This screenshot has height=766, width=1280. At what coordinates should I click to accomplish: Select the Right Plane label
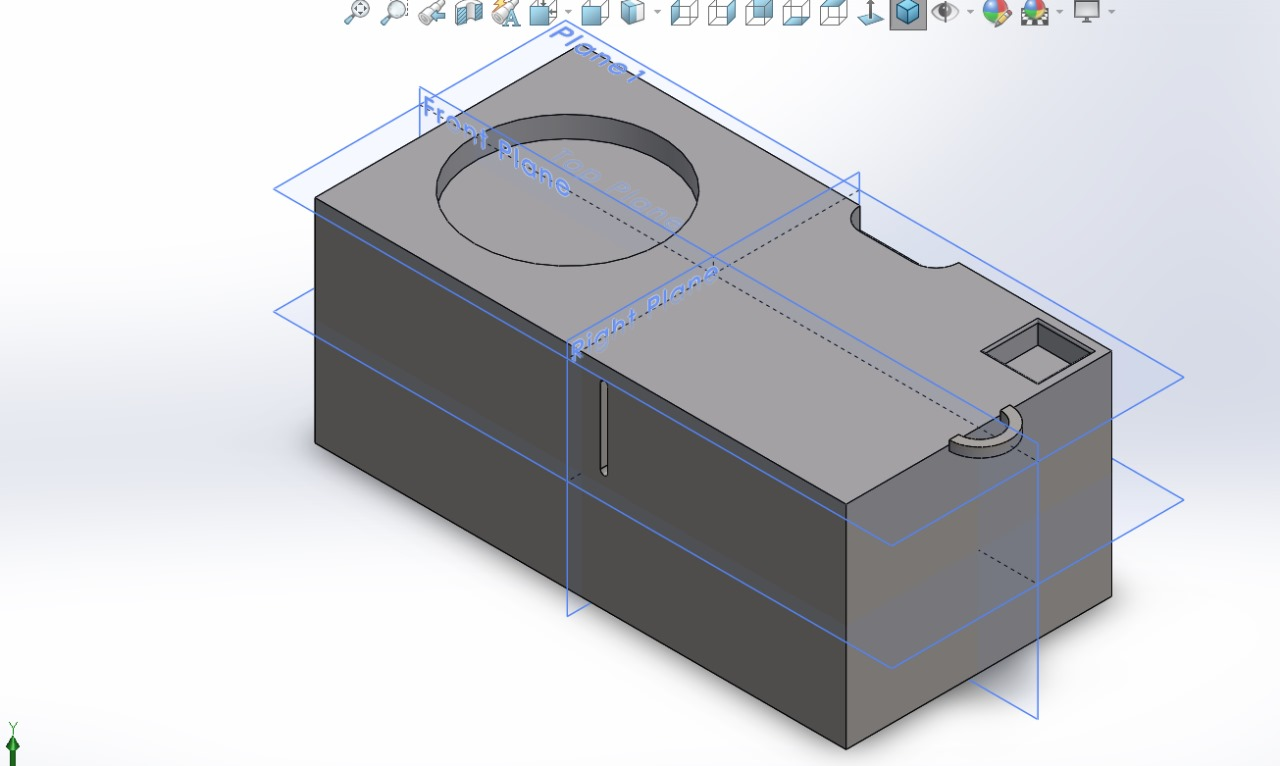(x=645, y=308)
